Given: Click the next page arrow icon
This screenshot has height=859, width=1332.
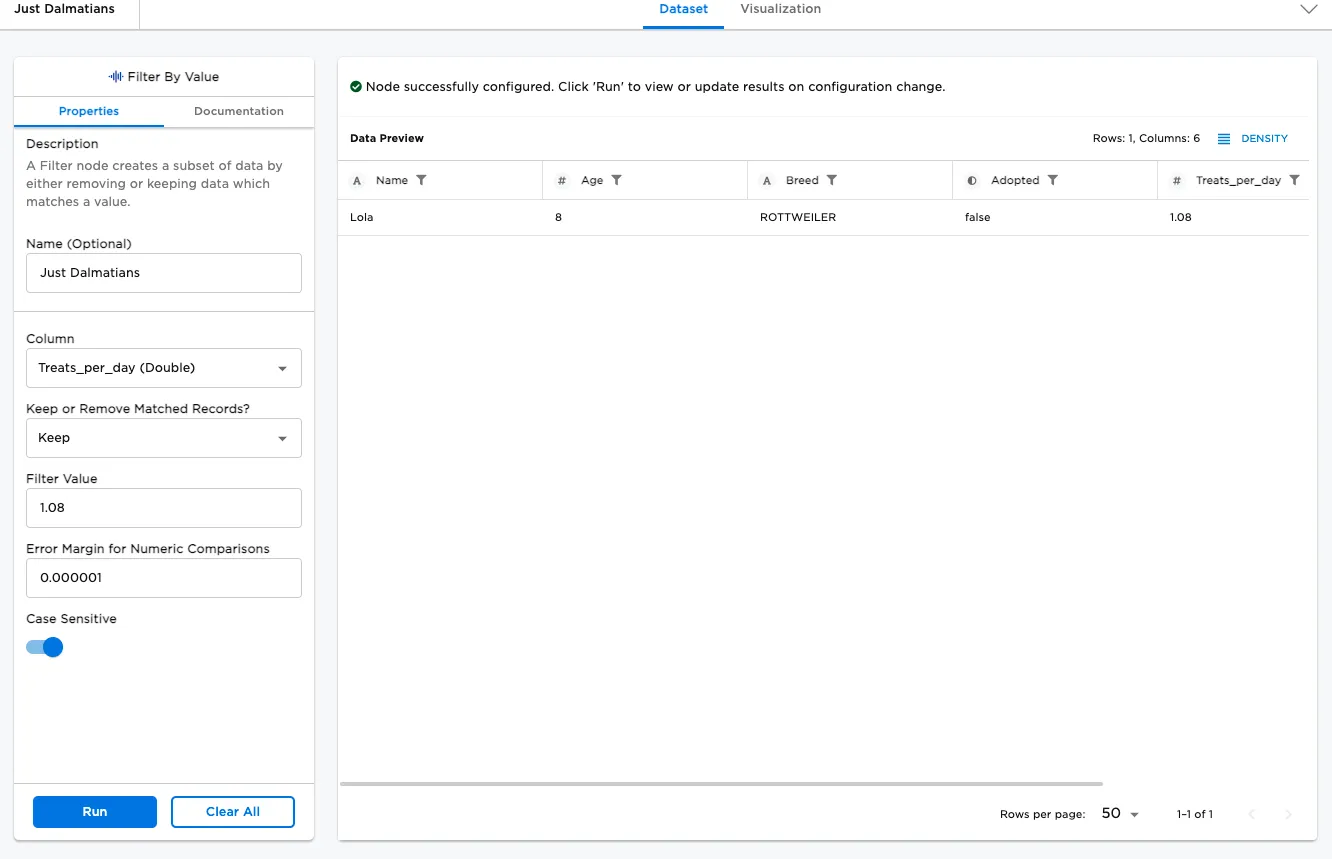Looking at the screenshot, I should tap(1288, 814).
